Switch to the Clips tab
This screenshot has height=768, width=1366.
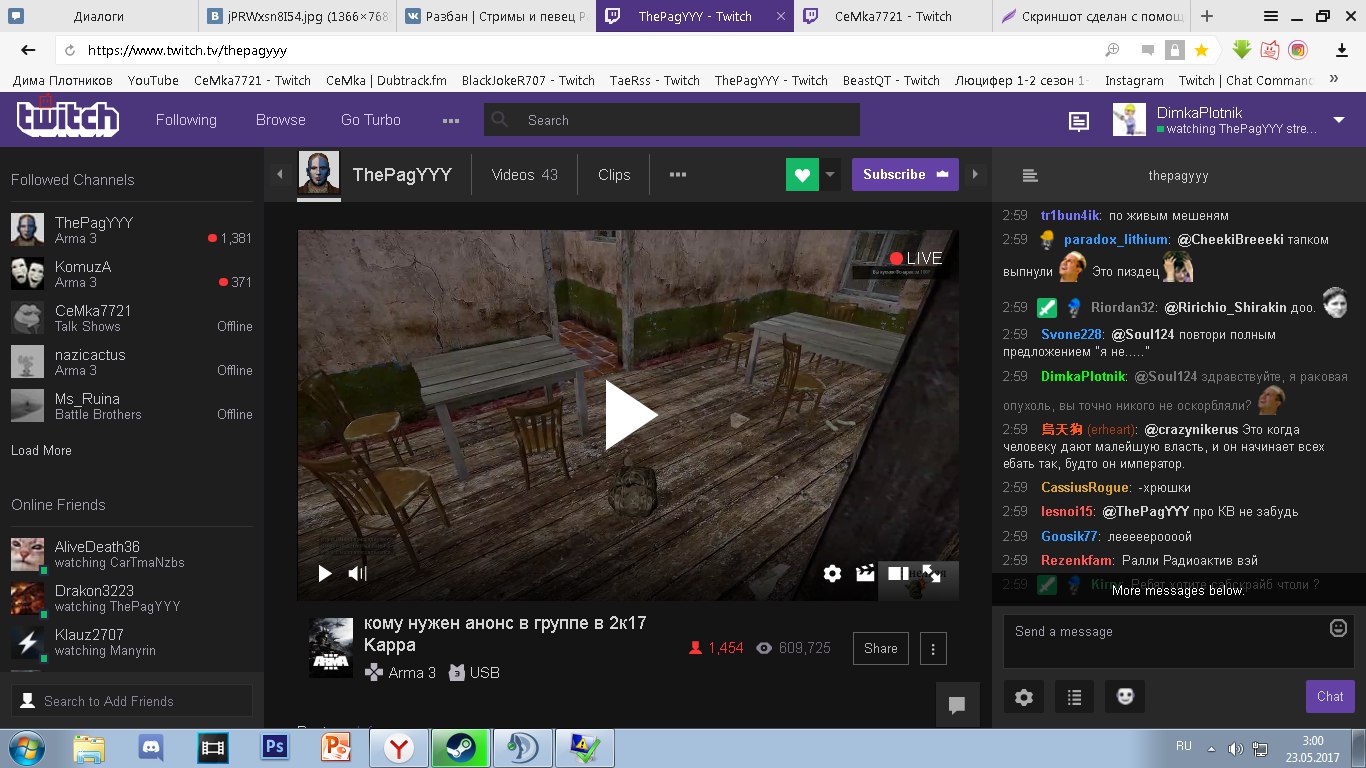614,174
